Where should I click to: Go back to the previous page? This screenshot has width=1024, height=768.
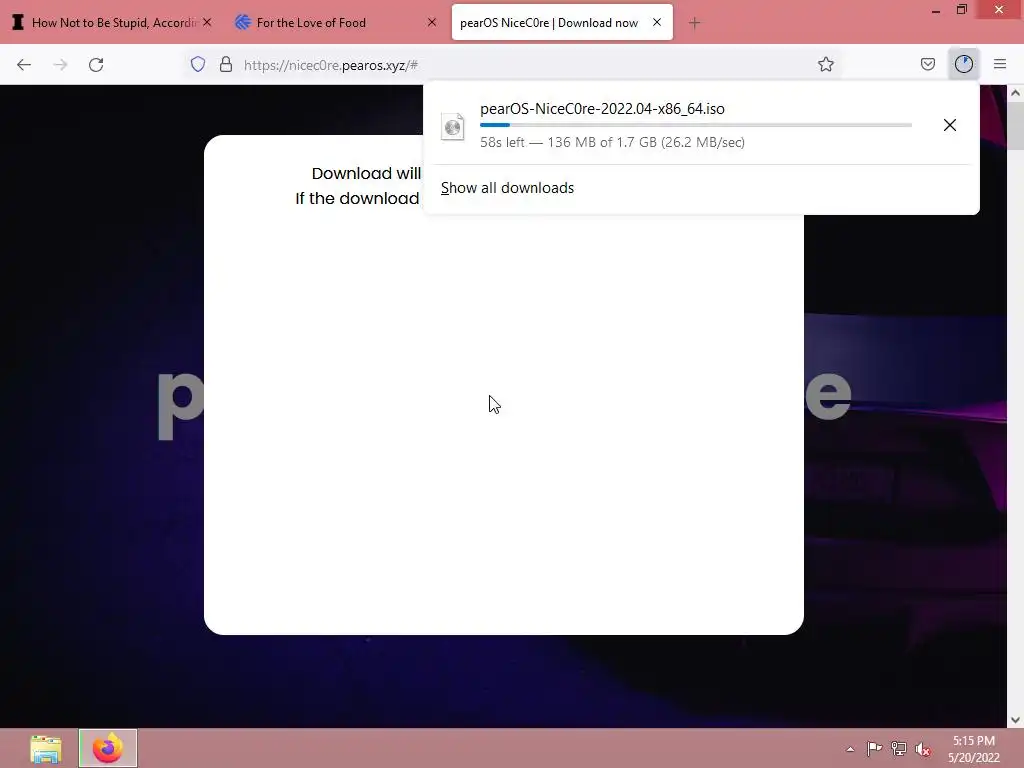[x=24, y=65]
